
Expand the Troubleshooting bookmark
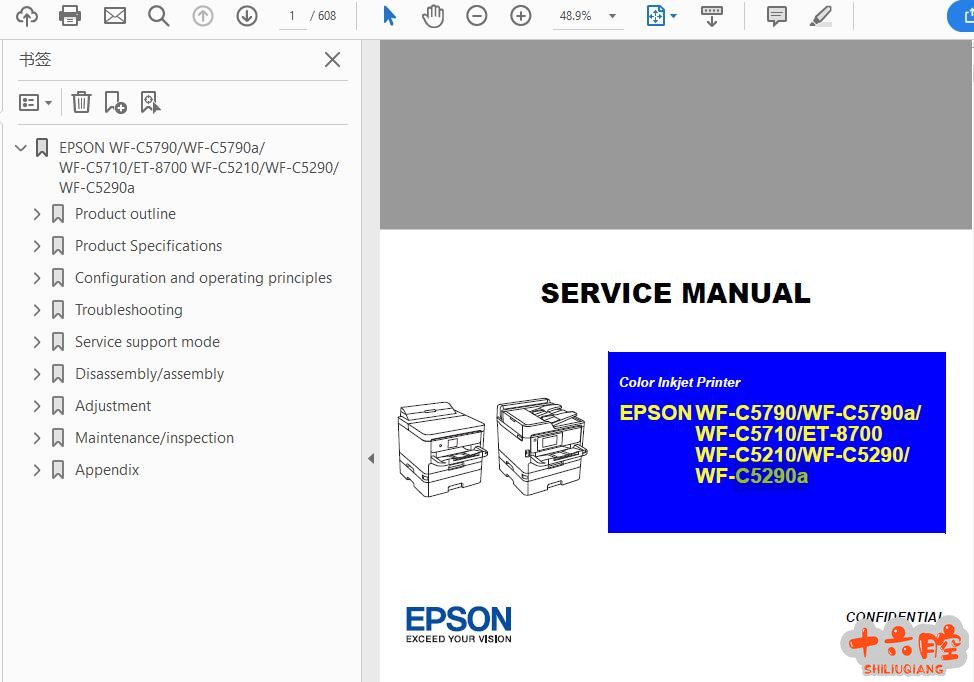pyautogui.click(x=37, y=310)
